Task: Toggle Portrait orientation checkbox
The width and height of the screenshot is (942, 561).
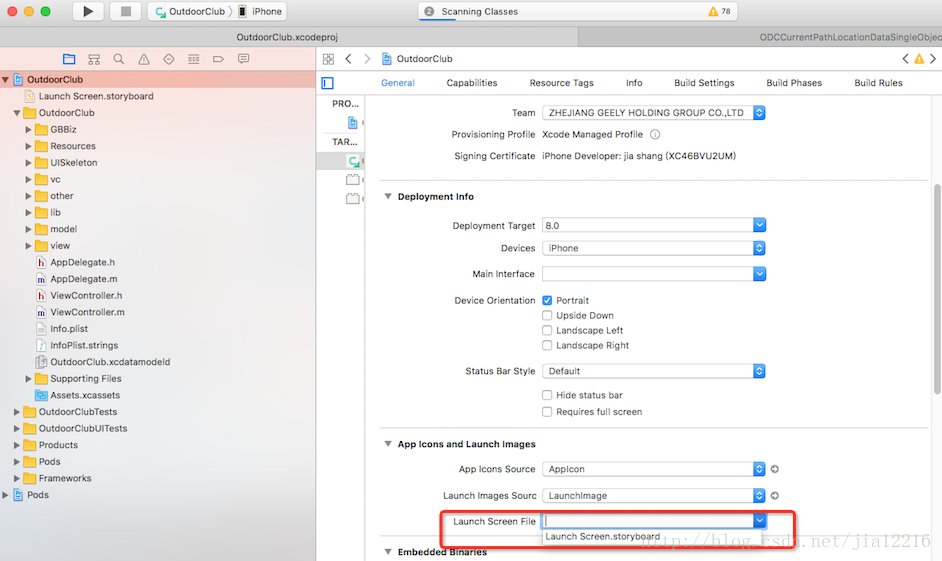Action: point(547,300)
